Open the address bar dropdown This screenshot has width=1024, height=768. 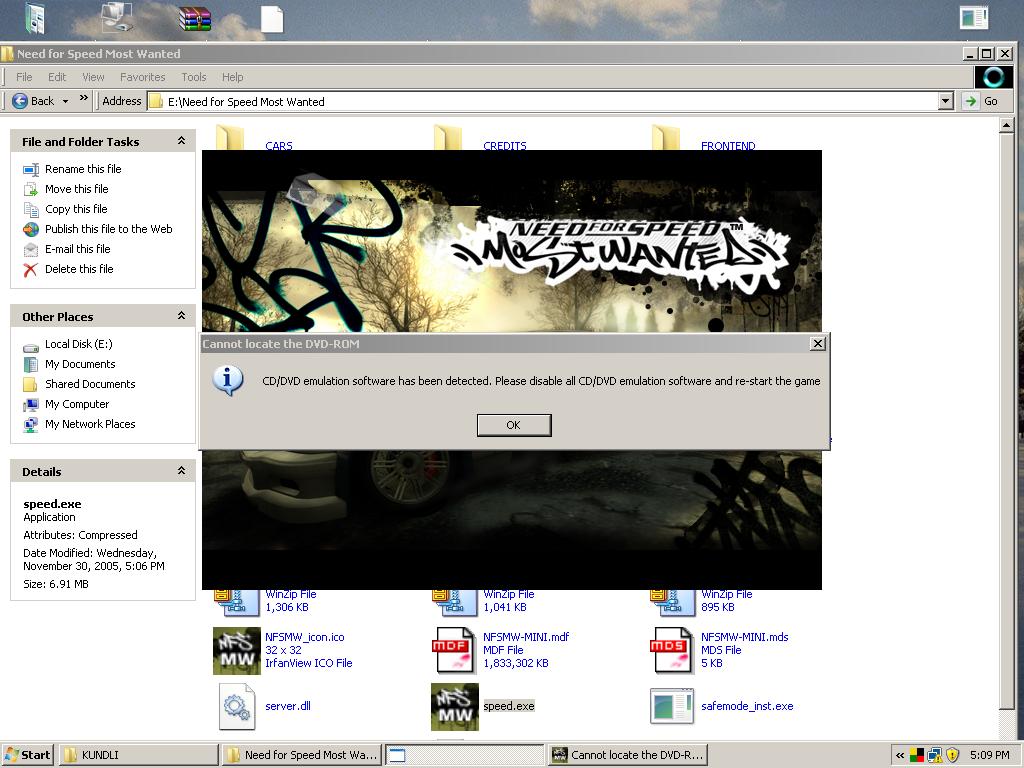(x=946, y=101)
